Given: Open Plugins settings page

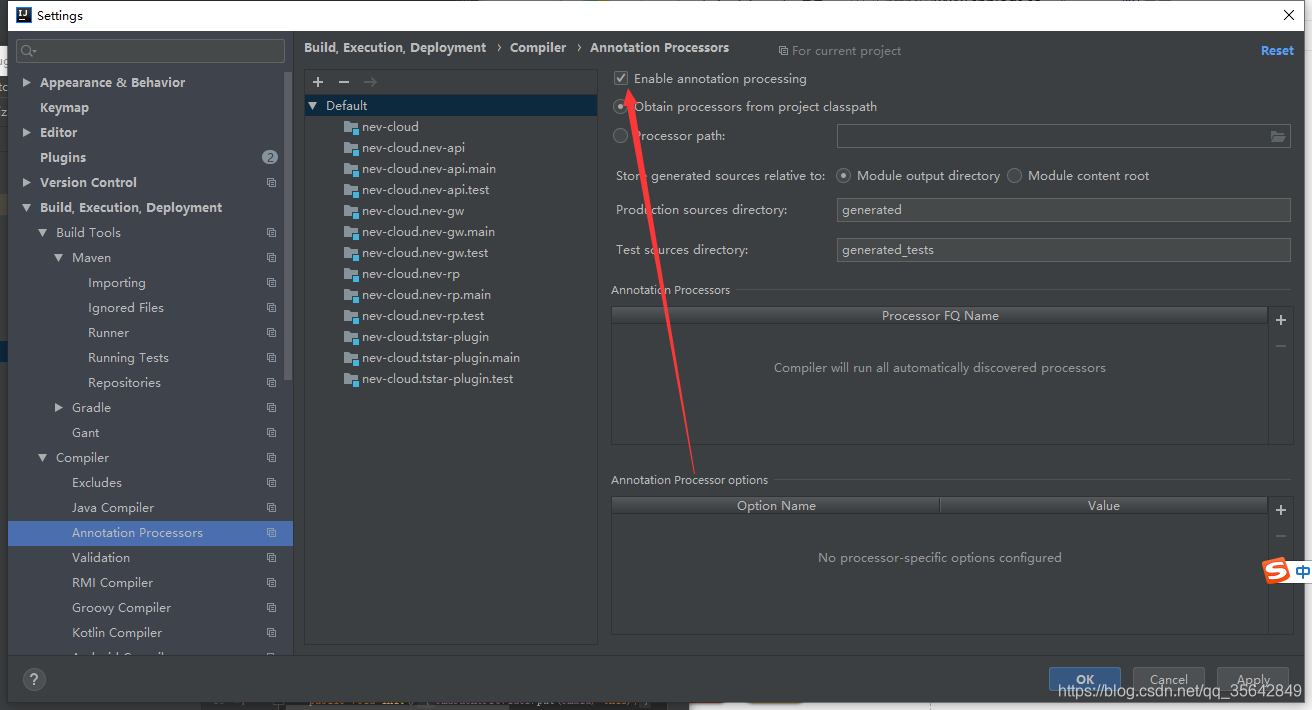Looking at the screenshot, I should pyautogui.click(x=63, y=158).
